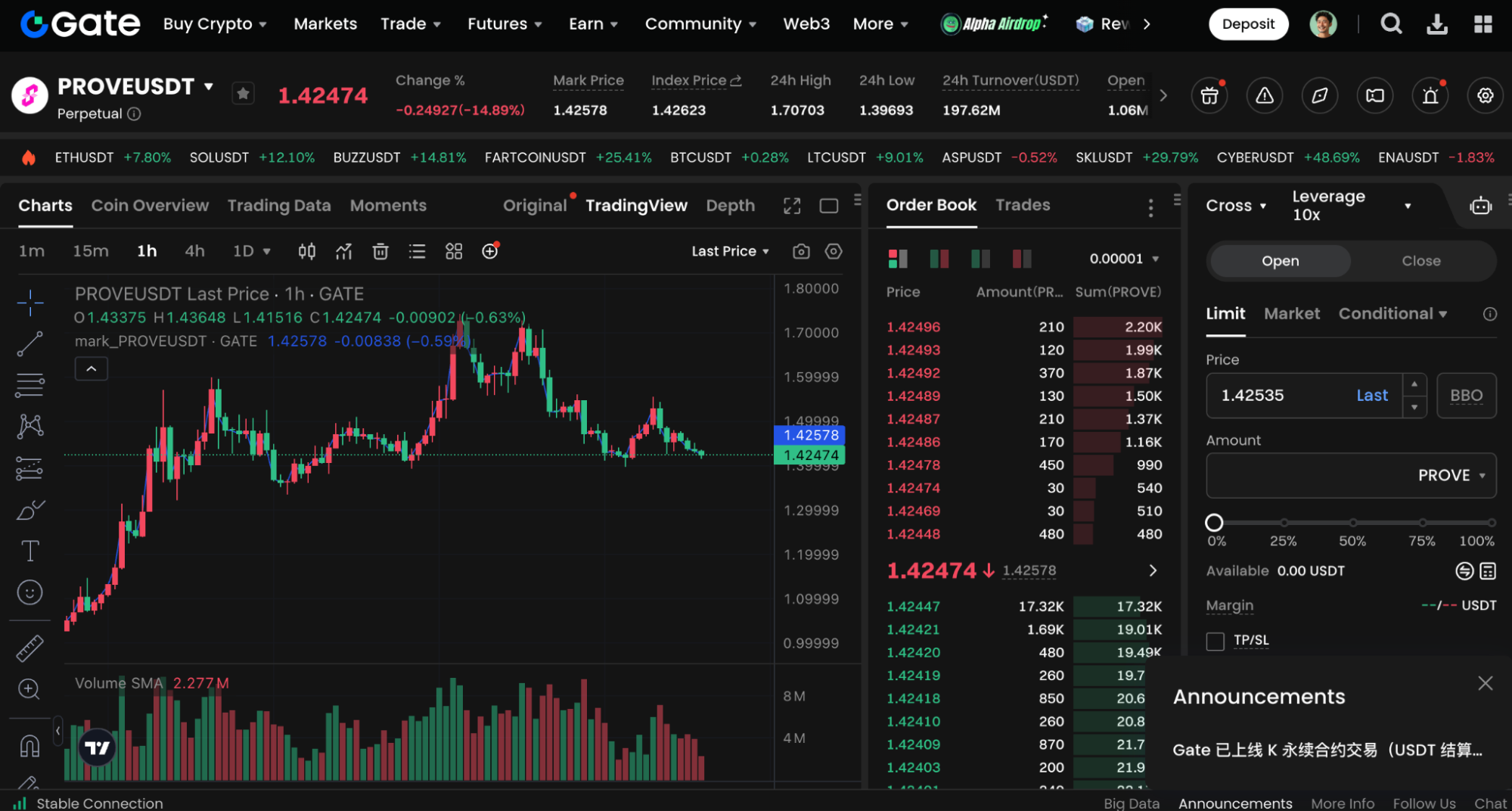Take a chart snapshot with camera icon
Image resolution: width=1512 pixels, height=811 pixels.
tap(801, 251)
